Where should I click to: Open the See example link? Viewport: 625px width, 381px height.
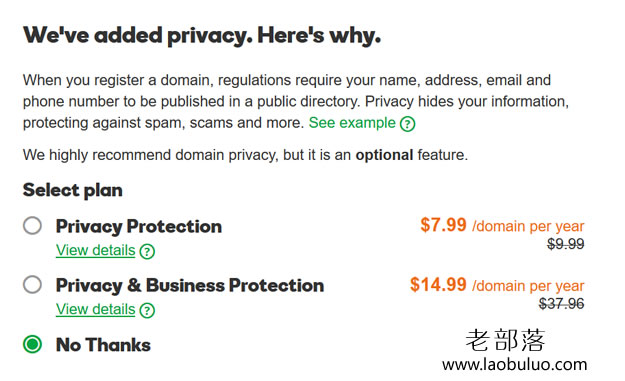[352, 123]
